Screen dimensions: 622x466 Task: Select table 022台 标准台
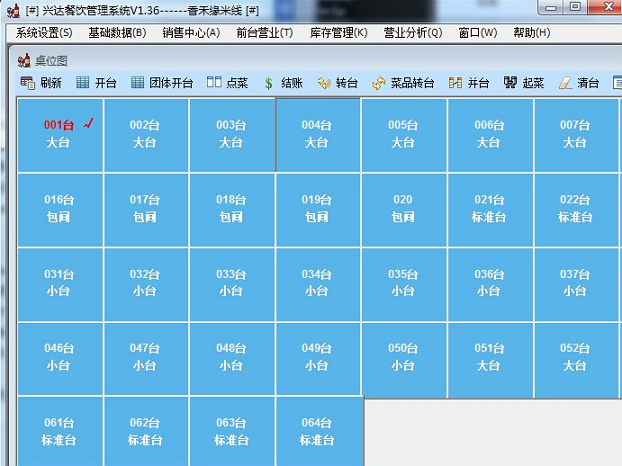576,210
